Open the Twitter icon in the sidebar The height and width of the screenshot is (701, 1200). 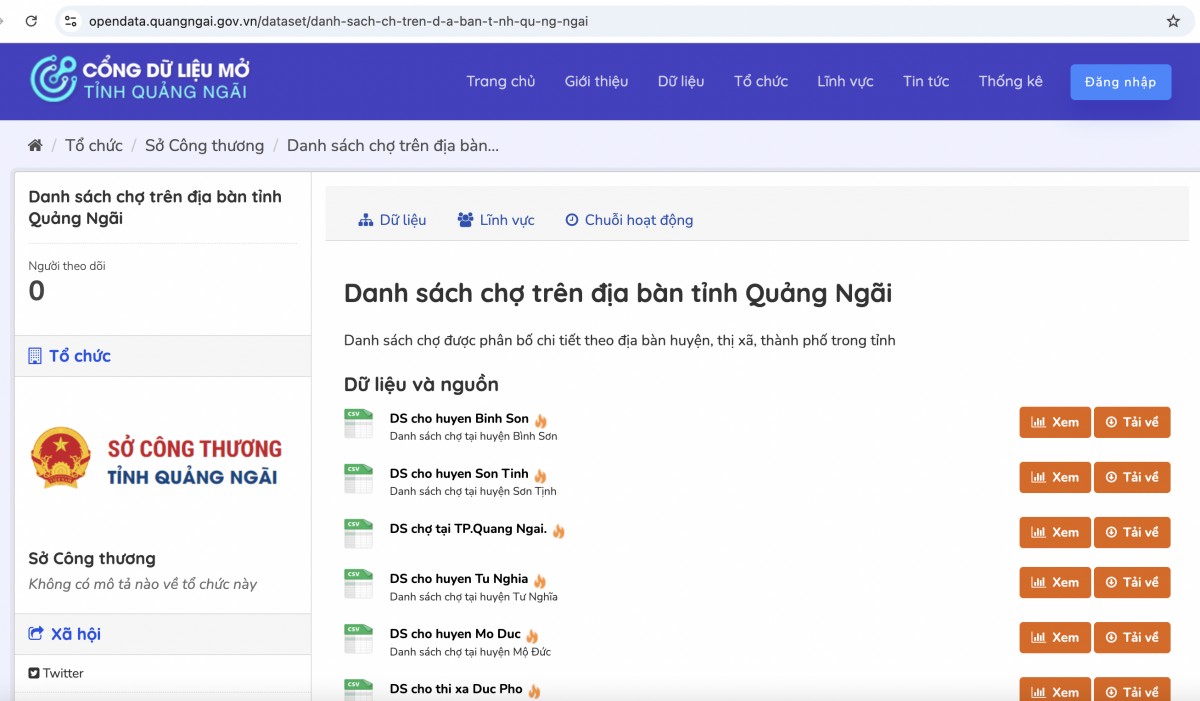click(x=36, y=672)
